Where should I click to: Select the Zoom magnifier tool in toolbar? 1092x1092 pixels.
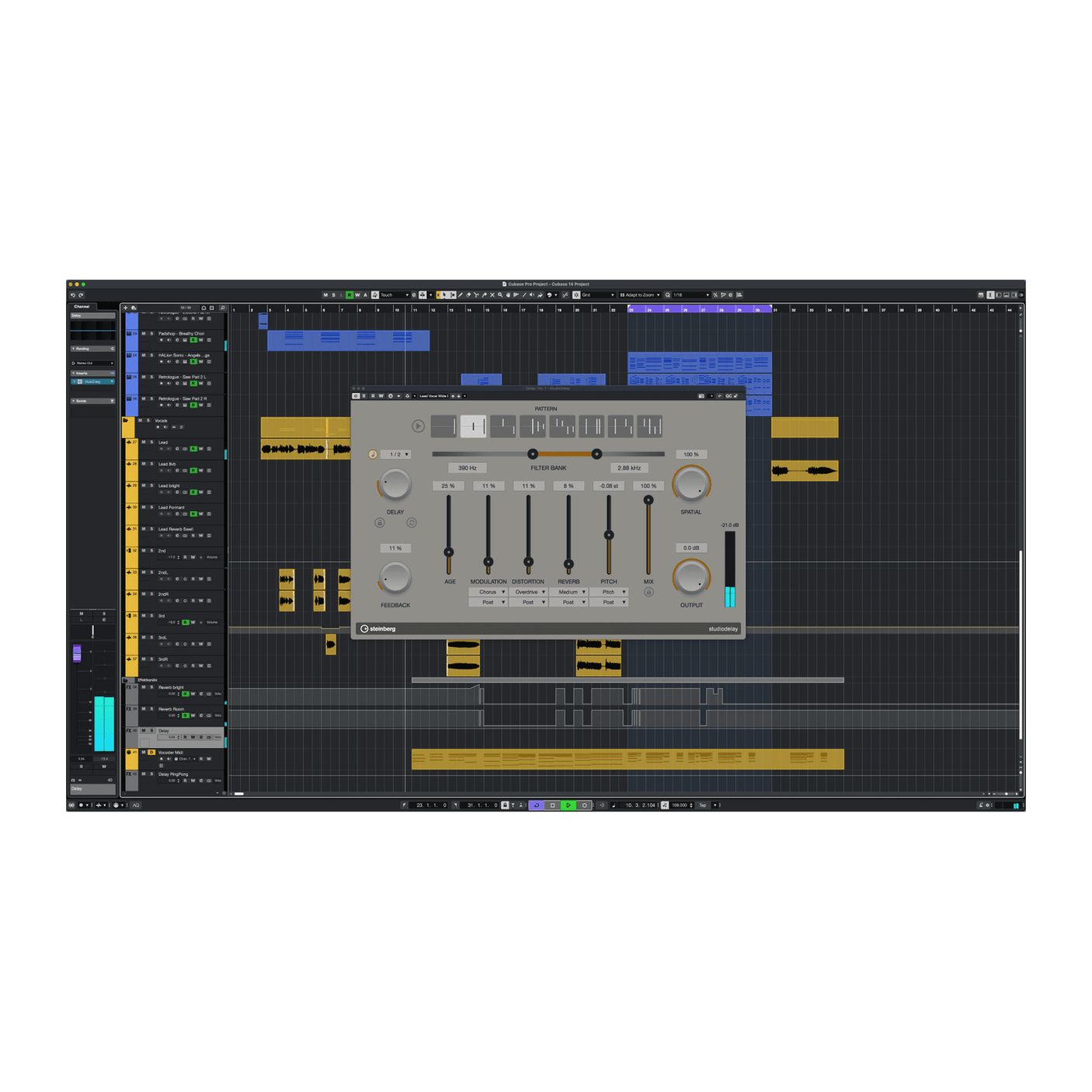pos(500,295)
